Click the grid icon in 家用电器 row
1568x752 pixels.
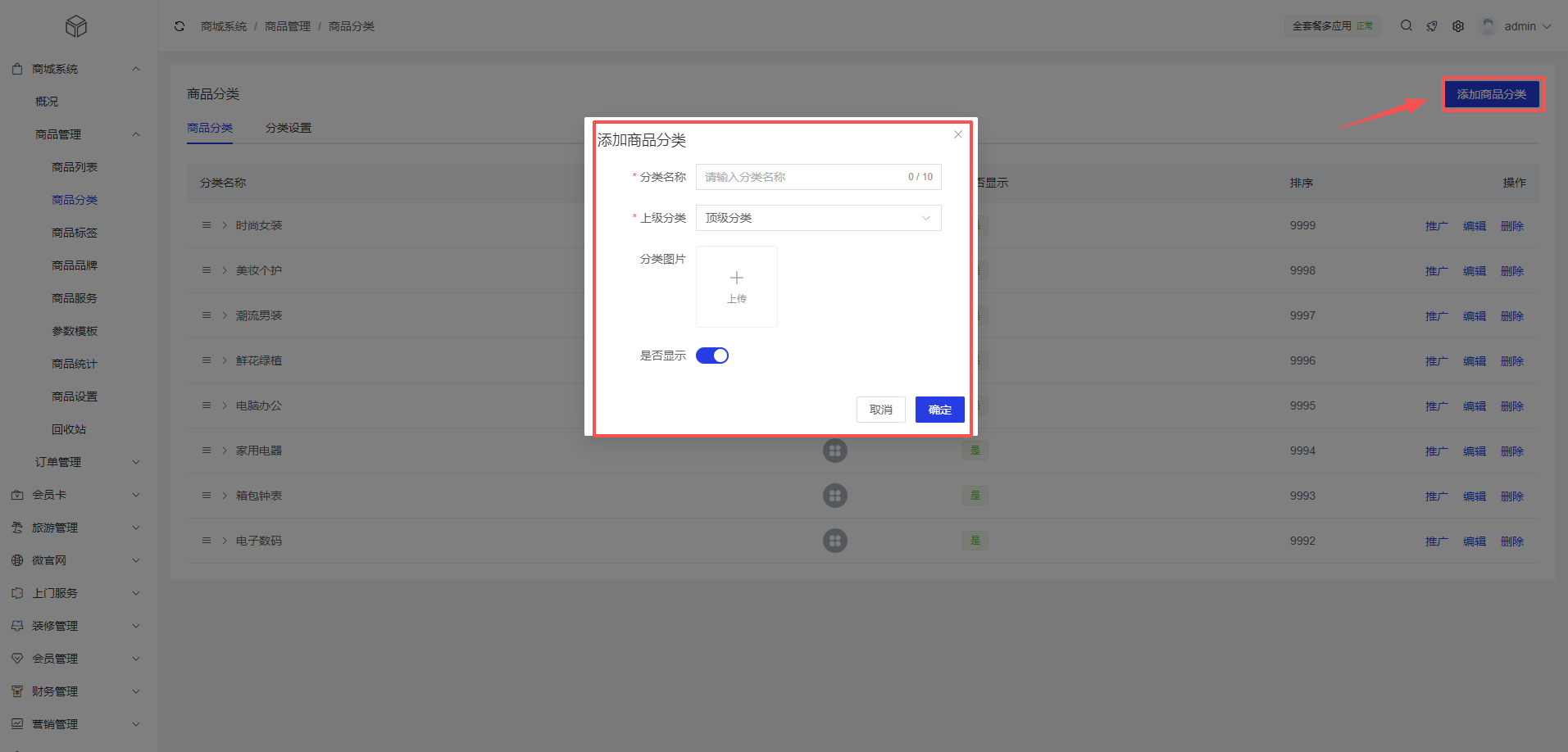click(834, 451)
